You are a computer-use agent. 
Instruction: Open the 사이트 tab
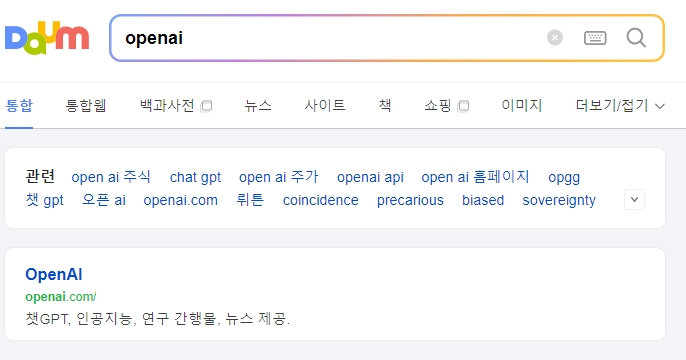tap(325, 106)
